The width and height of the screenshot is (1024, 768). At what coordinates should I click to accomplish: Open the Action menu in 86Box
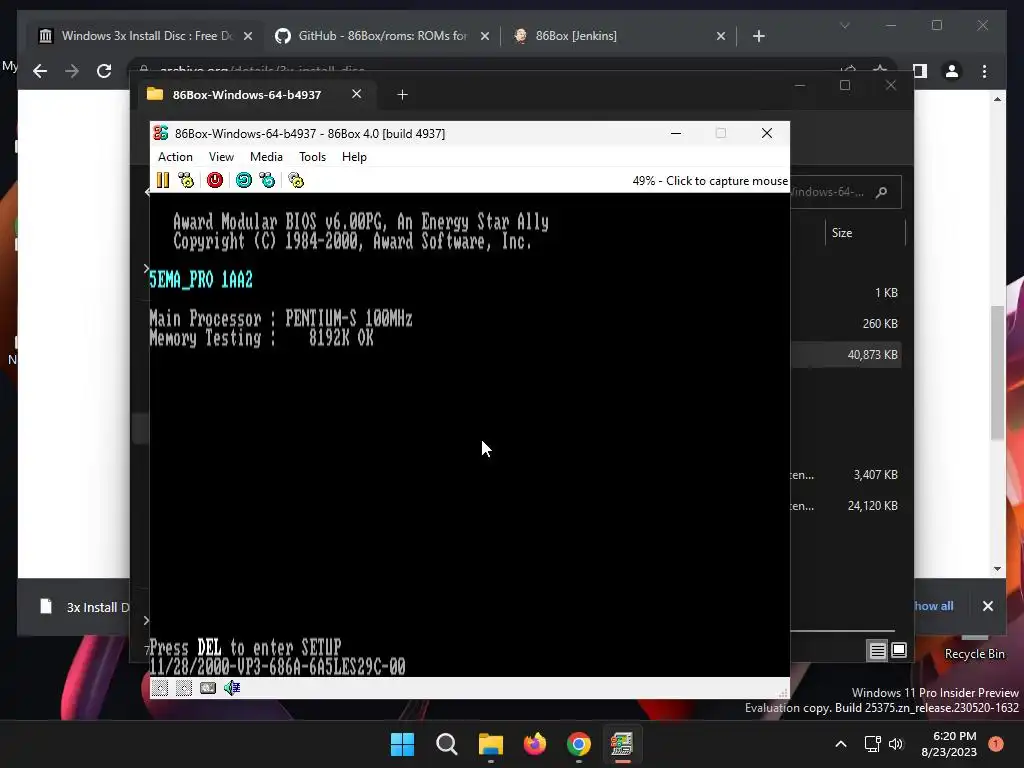pyautogui.click(x=175, y=157)
